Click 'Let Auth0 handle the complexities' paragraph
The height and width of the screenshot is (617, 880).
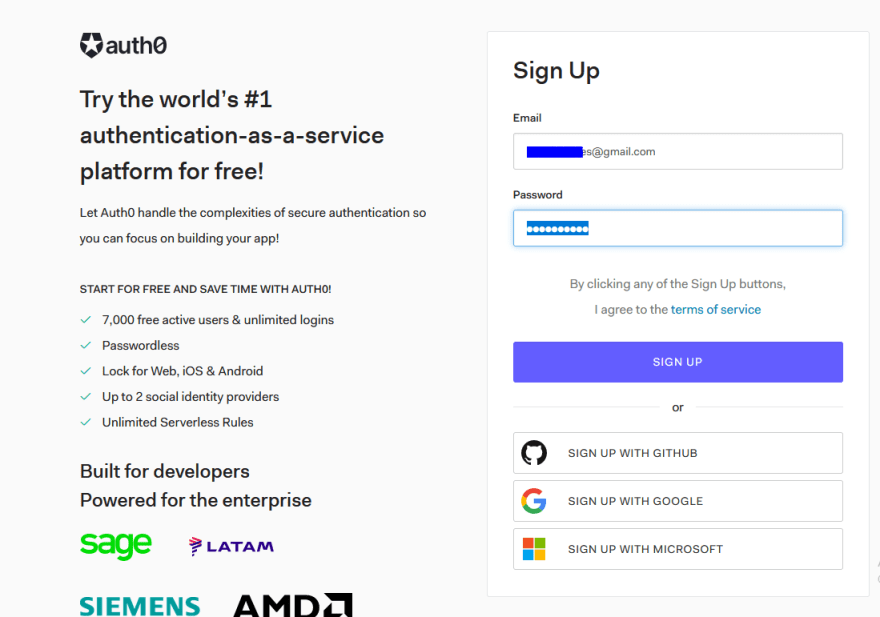pos(253,226)
